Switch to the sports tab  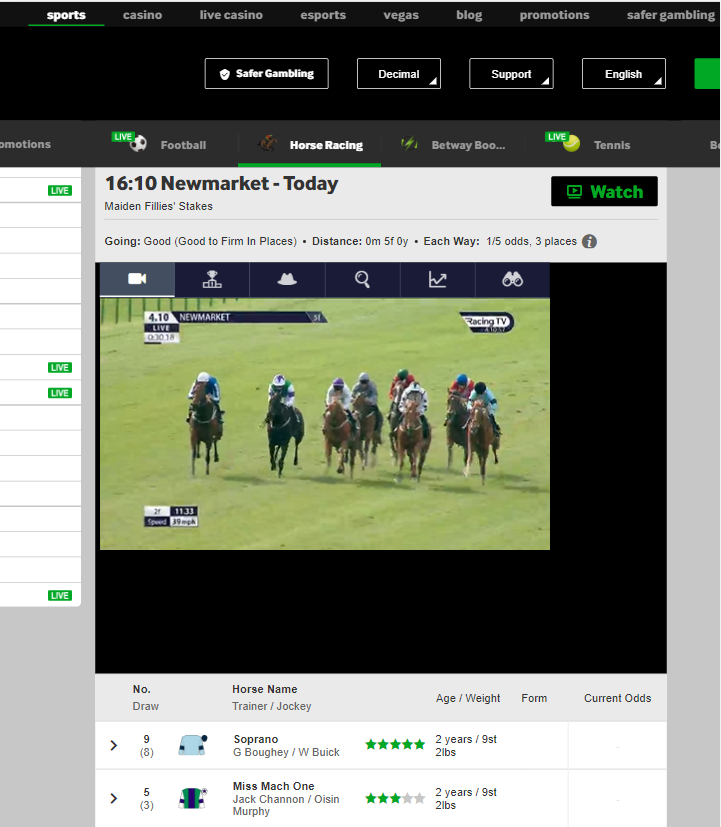(66, 15)
